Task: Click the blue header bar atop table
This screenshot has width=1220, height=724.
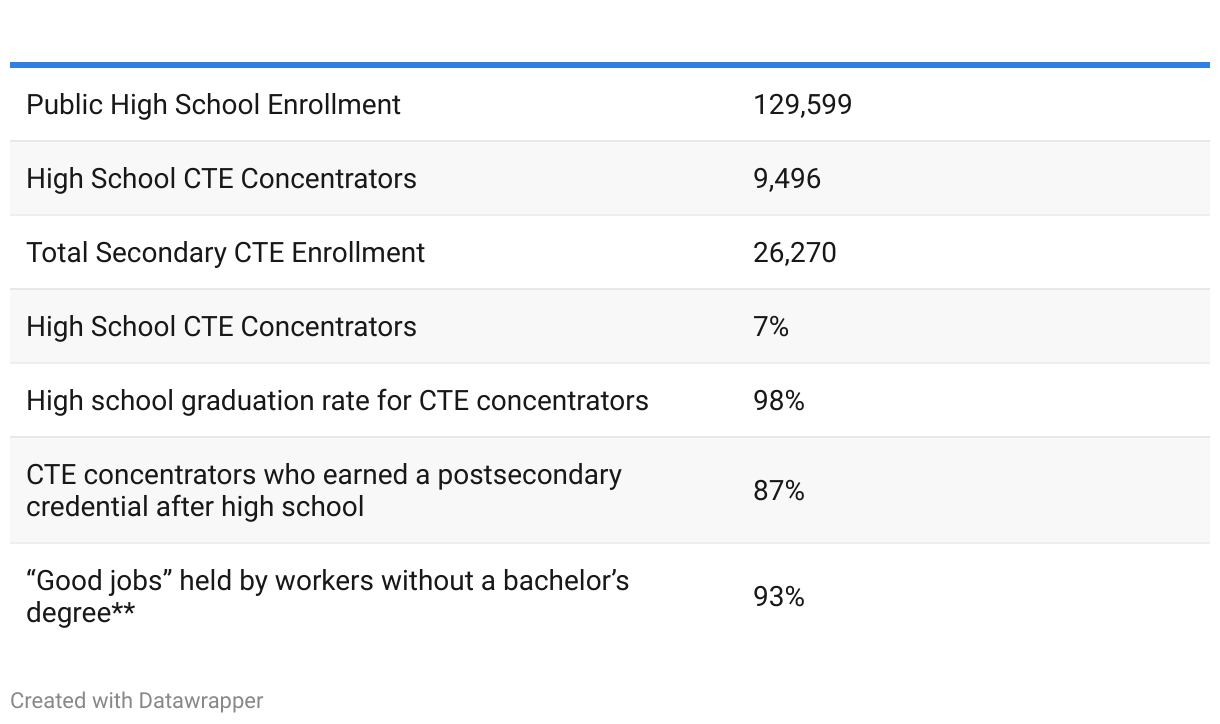Action: [x=610, y=65]
